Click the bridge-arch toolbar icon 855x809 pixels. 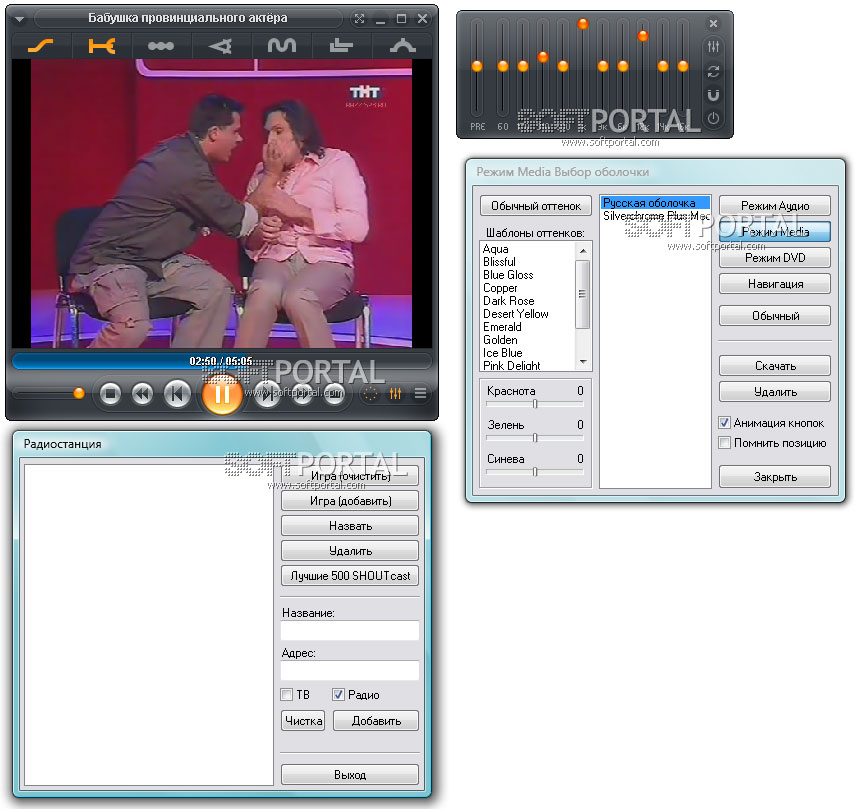click(402, 46)
